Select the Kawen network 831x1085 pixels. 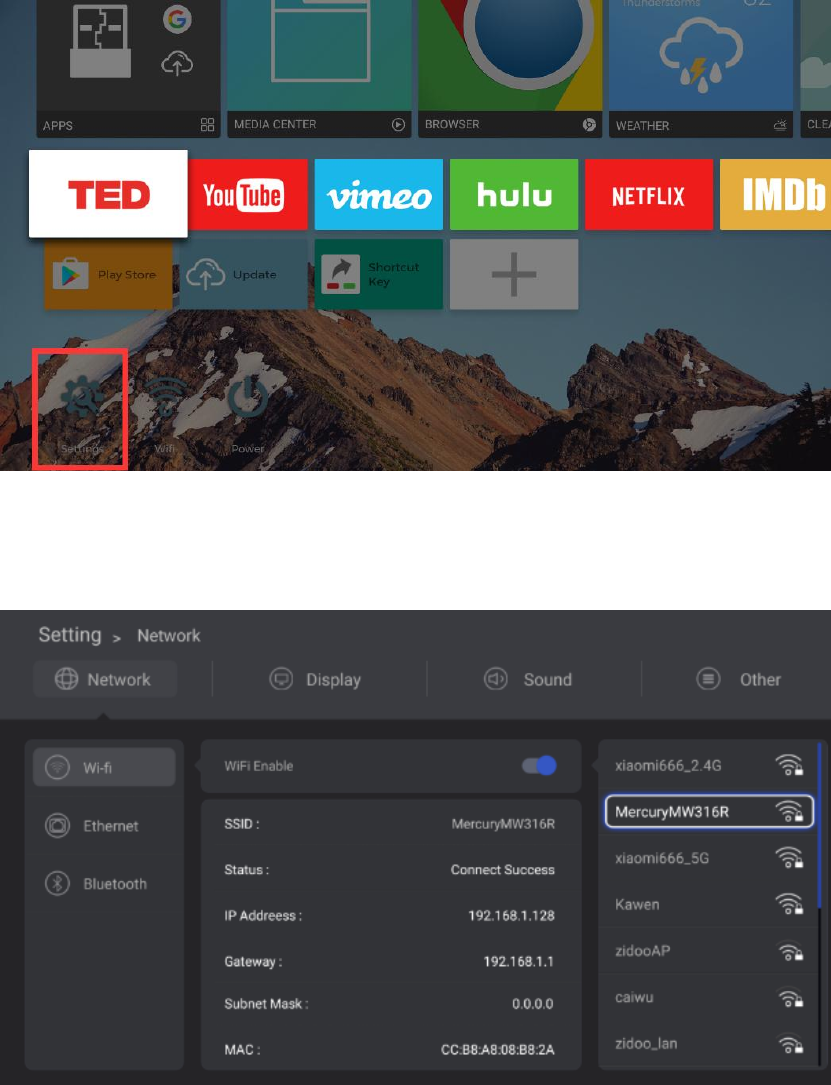[x=708, y=904]
